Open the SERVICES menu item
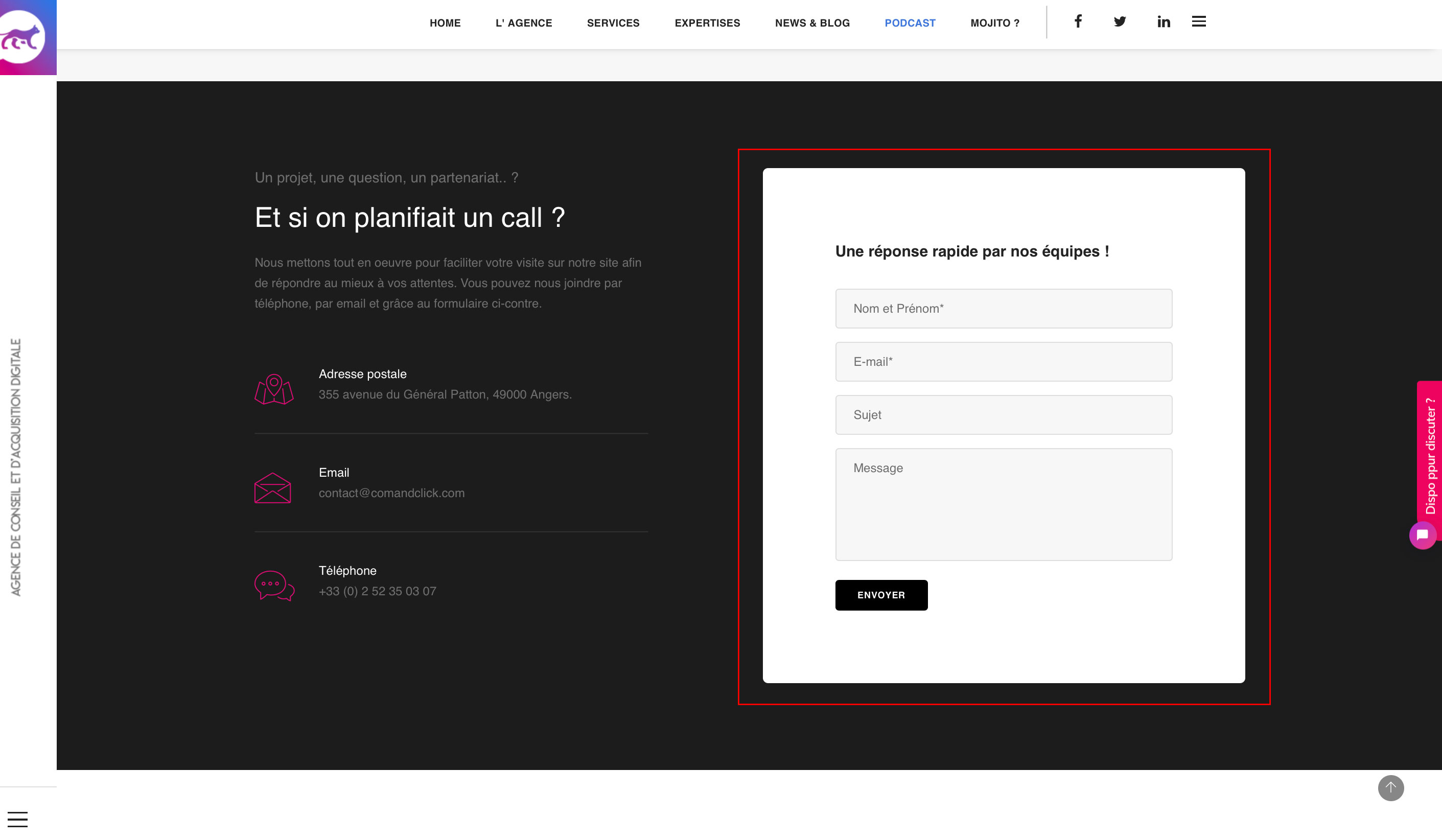This screenshot has height=840, width=1442. [x=613, y=23]
